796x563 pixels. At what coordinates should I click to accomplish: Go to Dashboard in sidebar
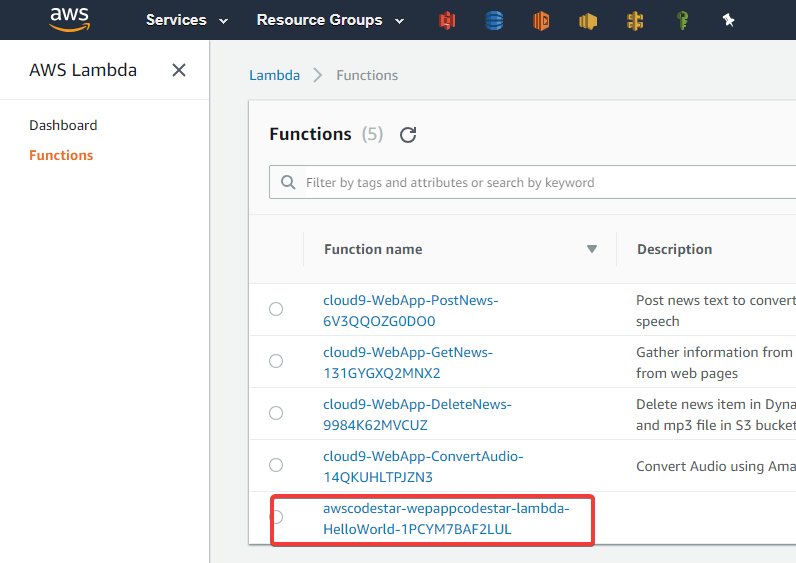tap(63, 125)
